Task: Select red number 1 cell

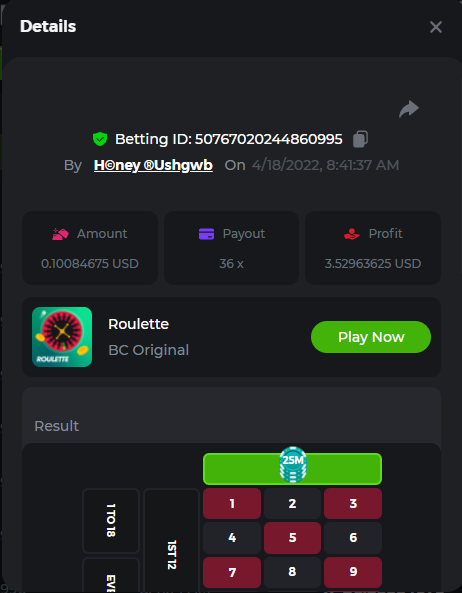Action: [232, 503]
